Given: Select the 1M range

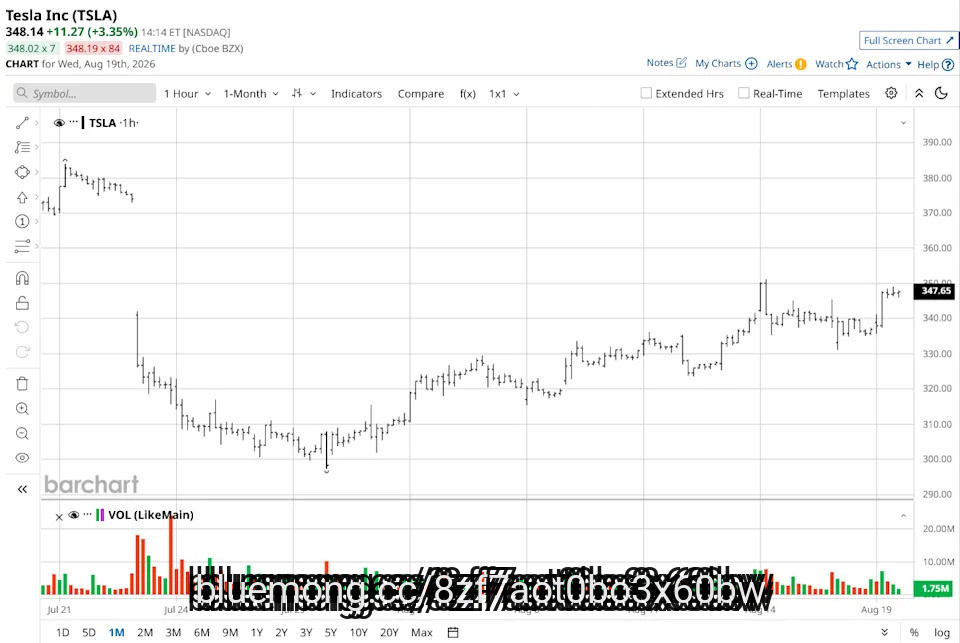Looking at the screenshot, I should tap(116, 633).
